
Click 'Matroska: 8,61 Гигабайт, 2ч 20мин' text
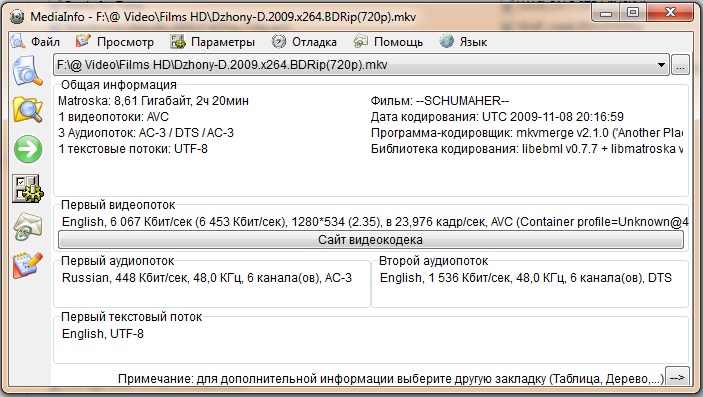pos(153,100)
